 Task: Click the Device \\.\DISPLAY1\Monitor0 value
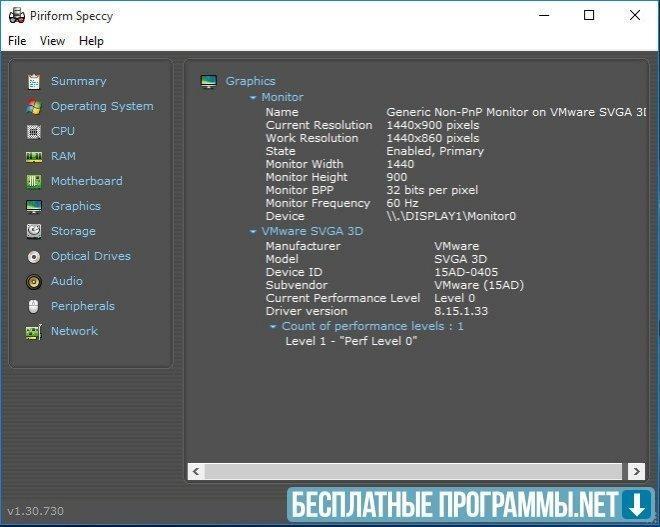coord(451,216)
